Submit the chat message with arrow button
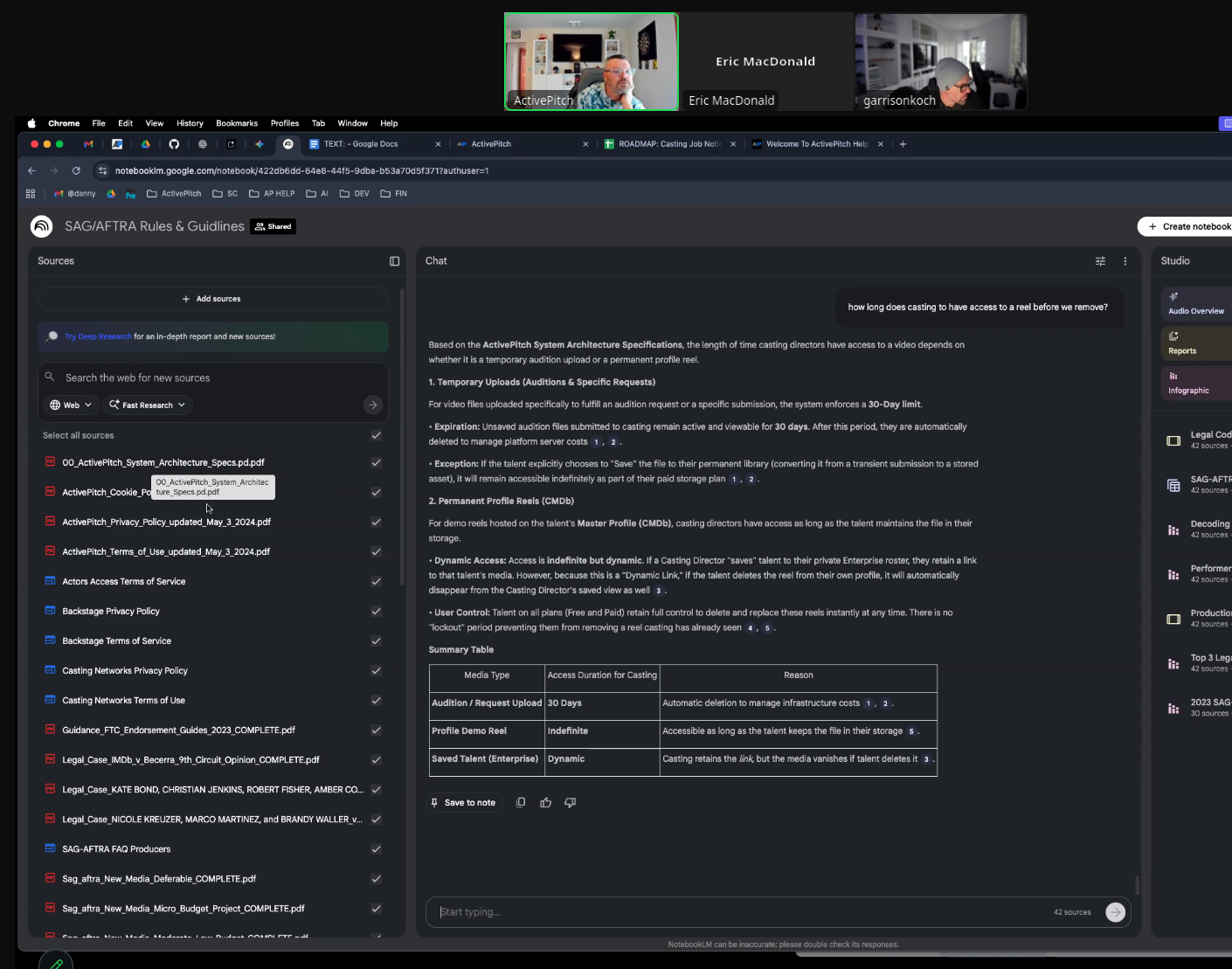 pyautogui.click(x=1115, y=912)
